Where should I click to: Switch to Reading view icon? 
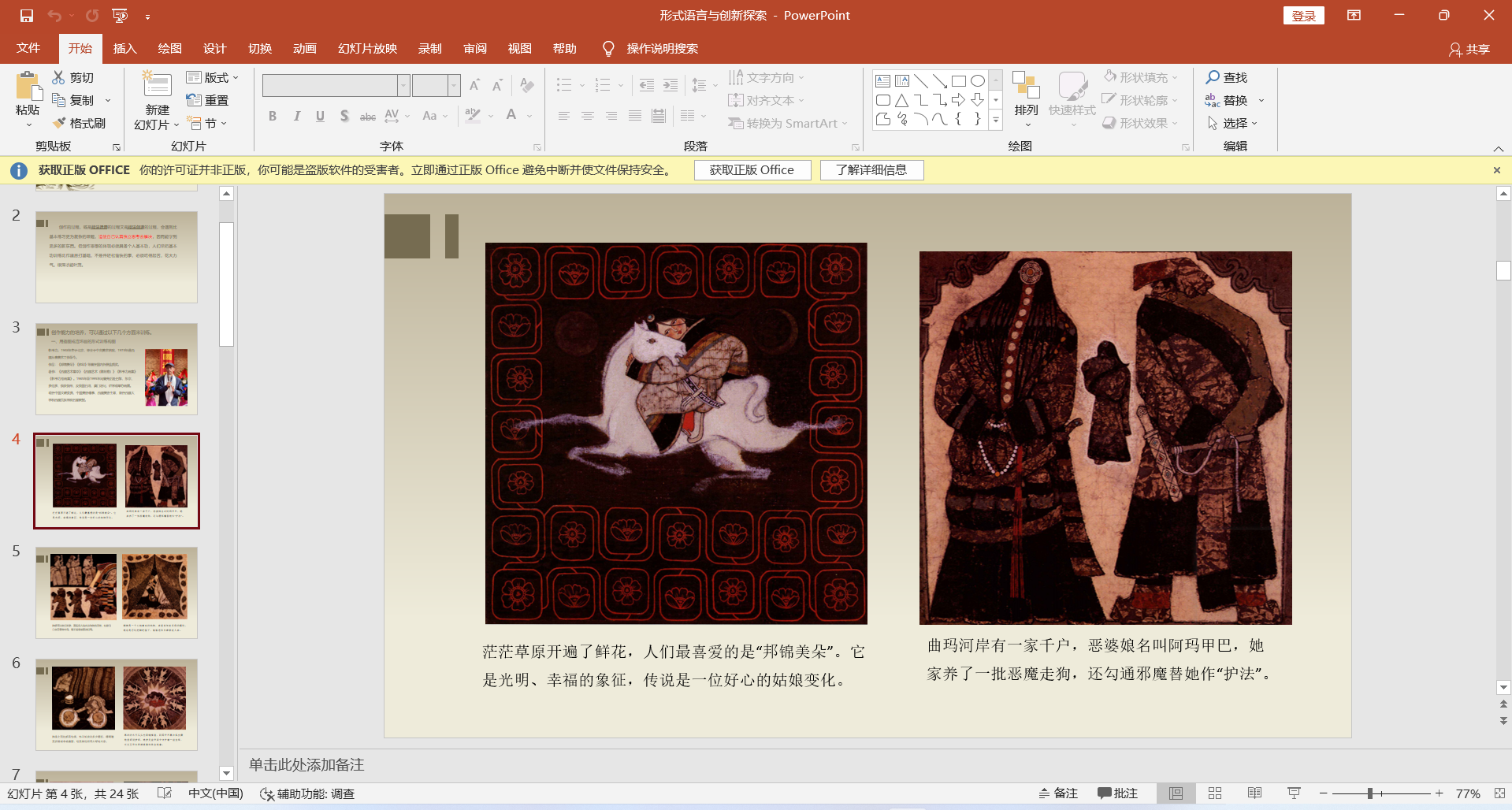tap(1254, 793)
